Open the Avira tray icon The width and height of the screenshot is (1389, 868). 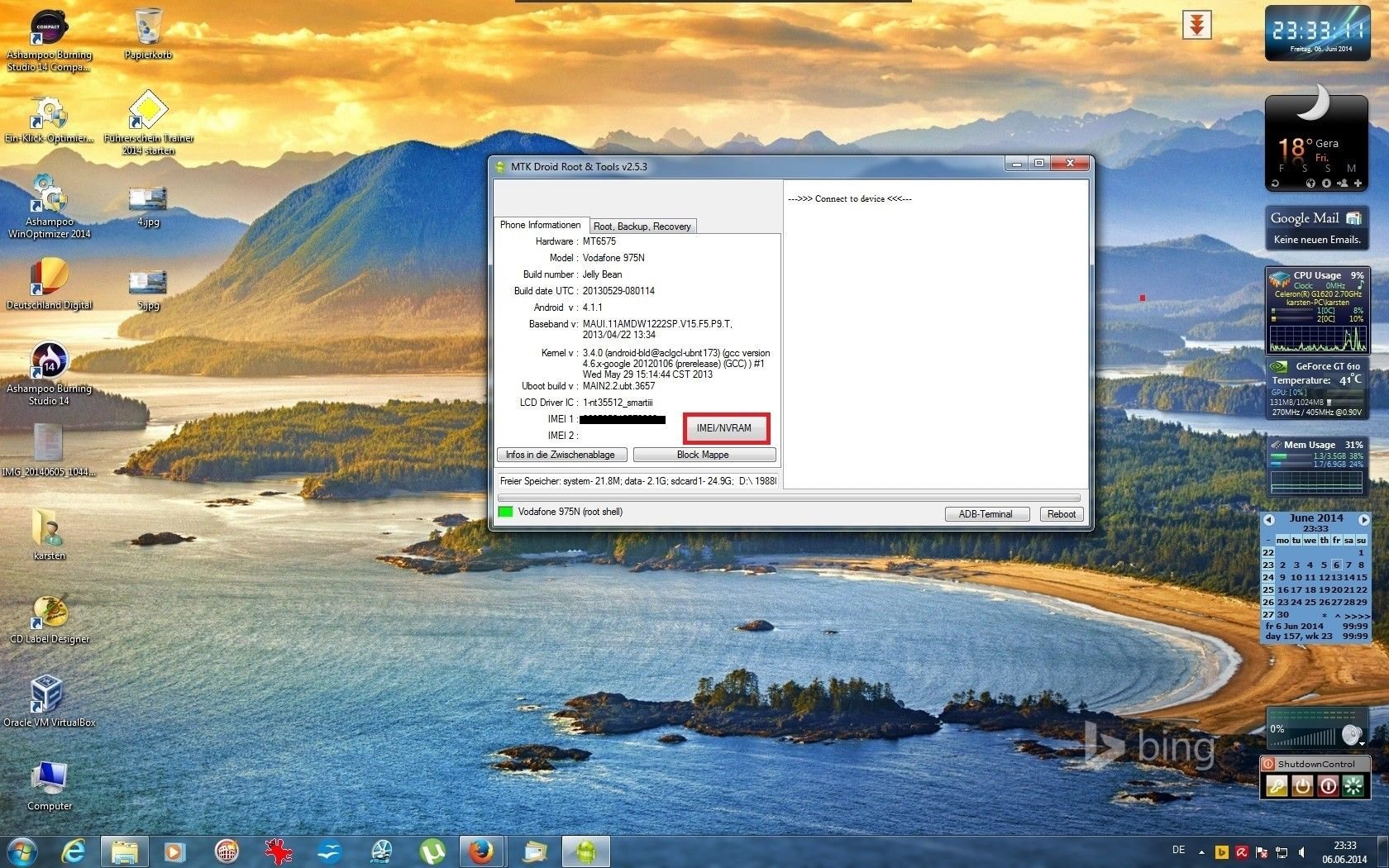pyautogui.click(x=1241, y=851)
